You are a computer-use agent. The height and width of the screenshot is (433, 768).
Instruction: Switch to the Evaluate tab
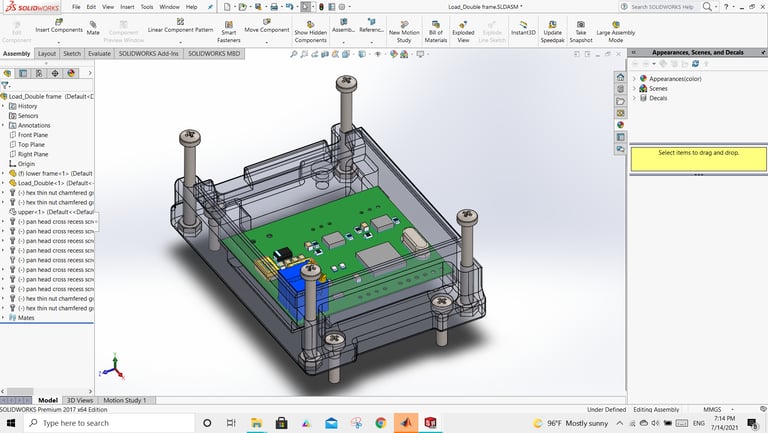(100, 53)
